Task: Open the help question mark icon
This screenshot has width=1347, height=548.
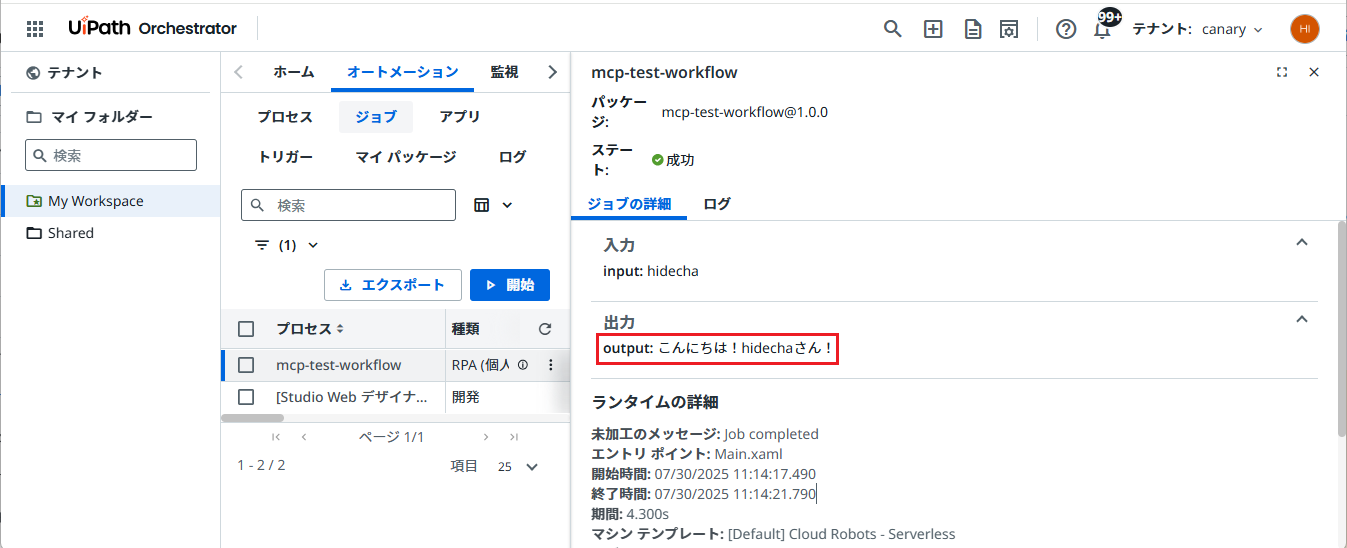Action: (x=1066, y=29)
